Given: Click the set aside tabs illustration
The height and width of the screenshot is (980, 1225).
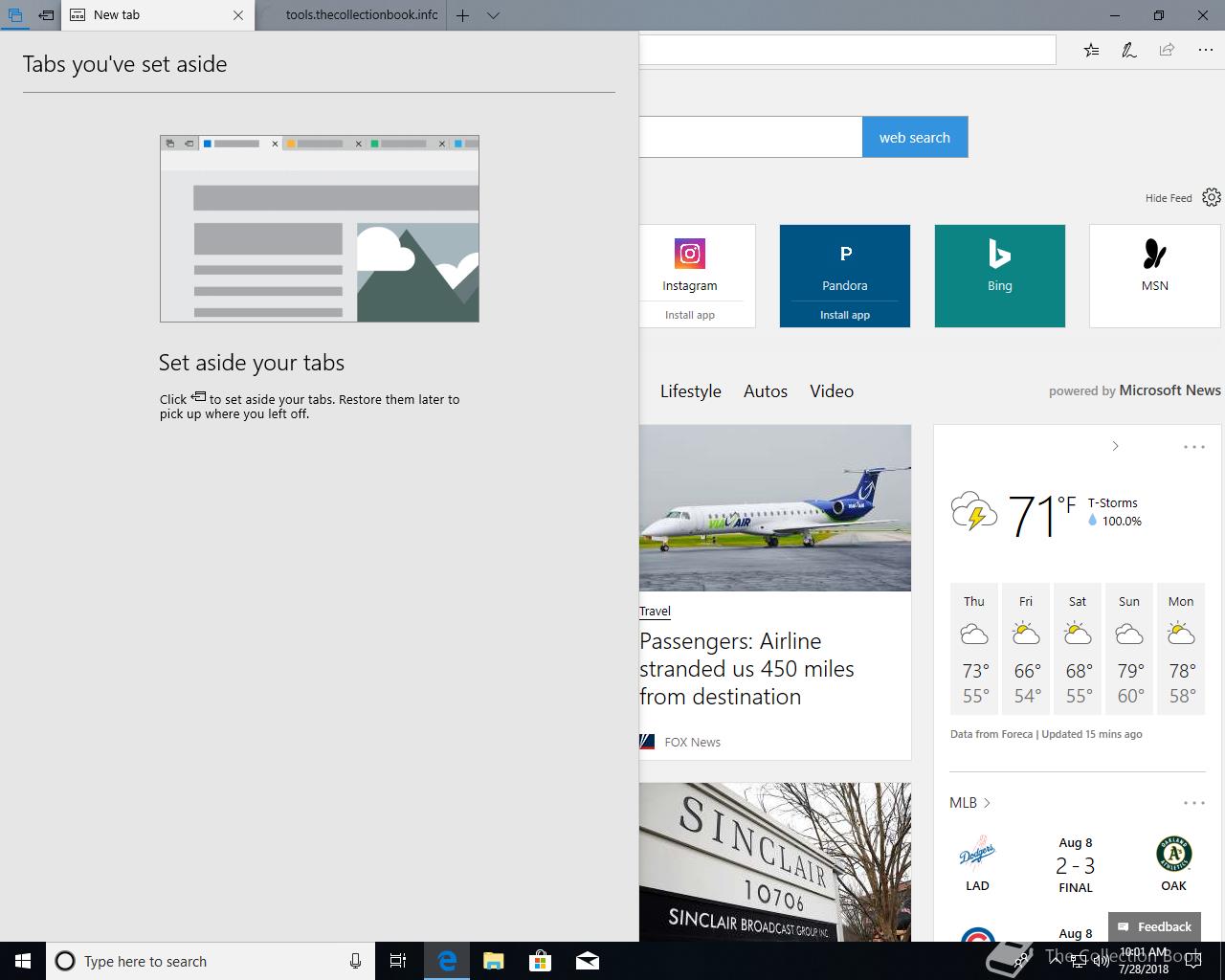Looking at the screenshot, I should click(320, 229).
